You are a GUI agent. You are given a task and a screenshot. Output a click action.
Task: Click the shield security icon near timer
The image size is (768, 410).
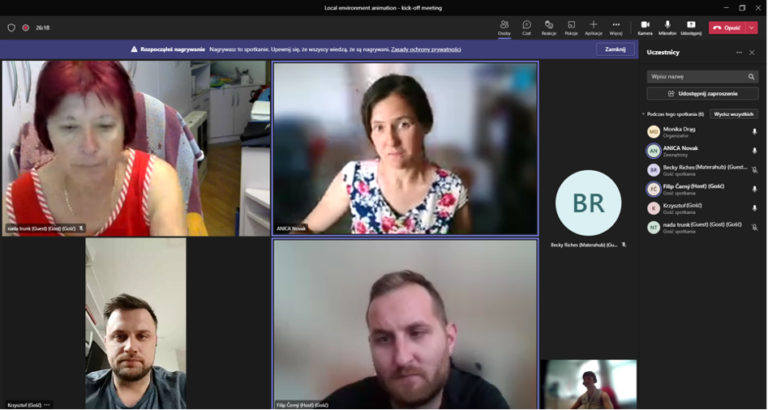pyautogui.click(x=12, y=28)
